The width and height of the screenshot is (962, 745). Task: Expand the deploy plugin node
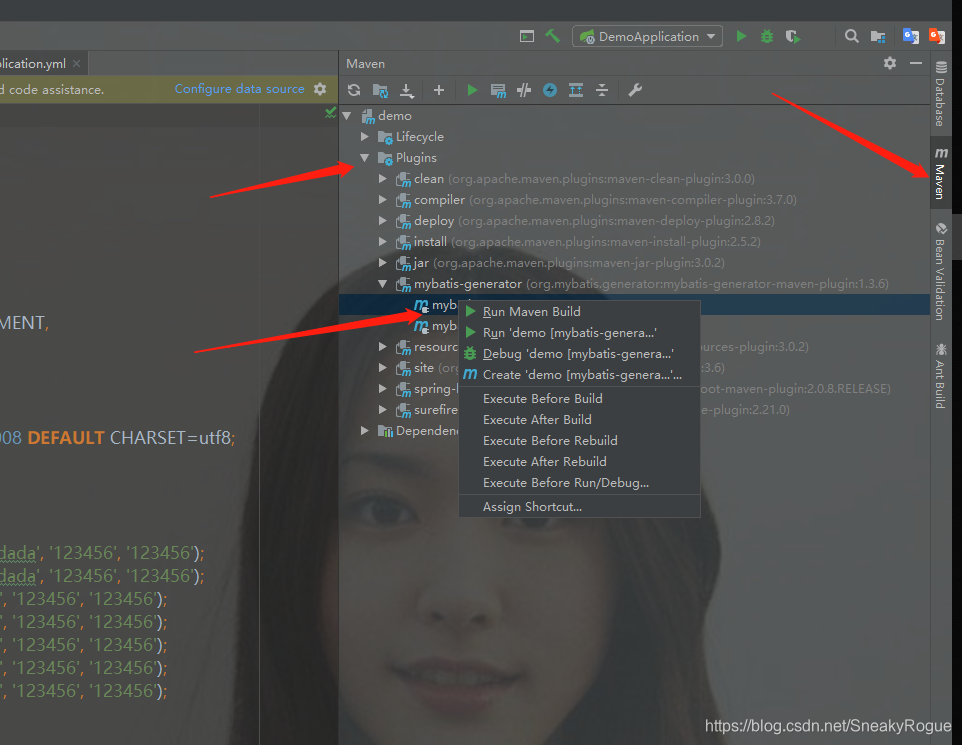click(382, 220)
